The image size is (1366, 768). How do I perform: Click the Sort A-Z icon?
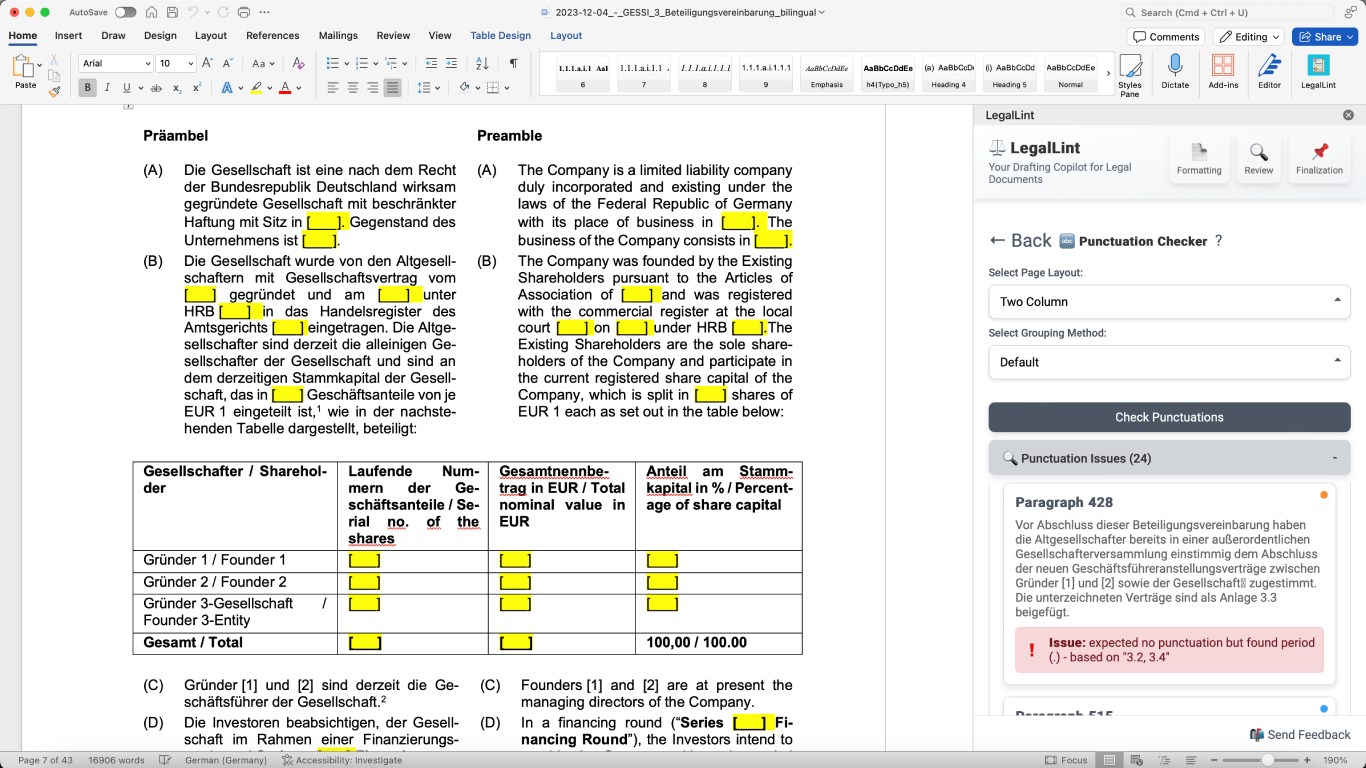tap(482, 63)
